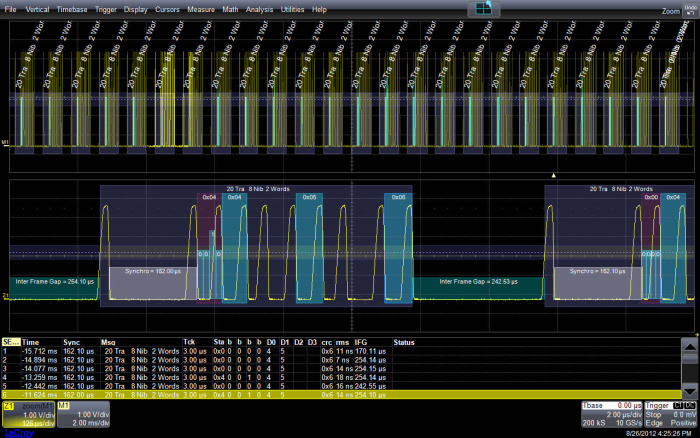This screenshot has height=438, width=700.
Task: Open the Analysis menu
Action: [259, 9]
